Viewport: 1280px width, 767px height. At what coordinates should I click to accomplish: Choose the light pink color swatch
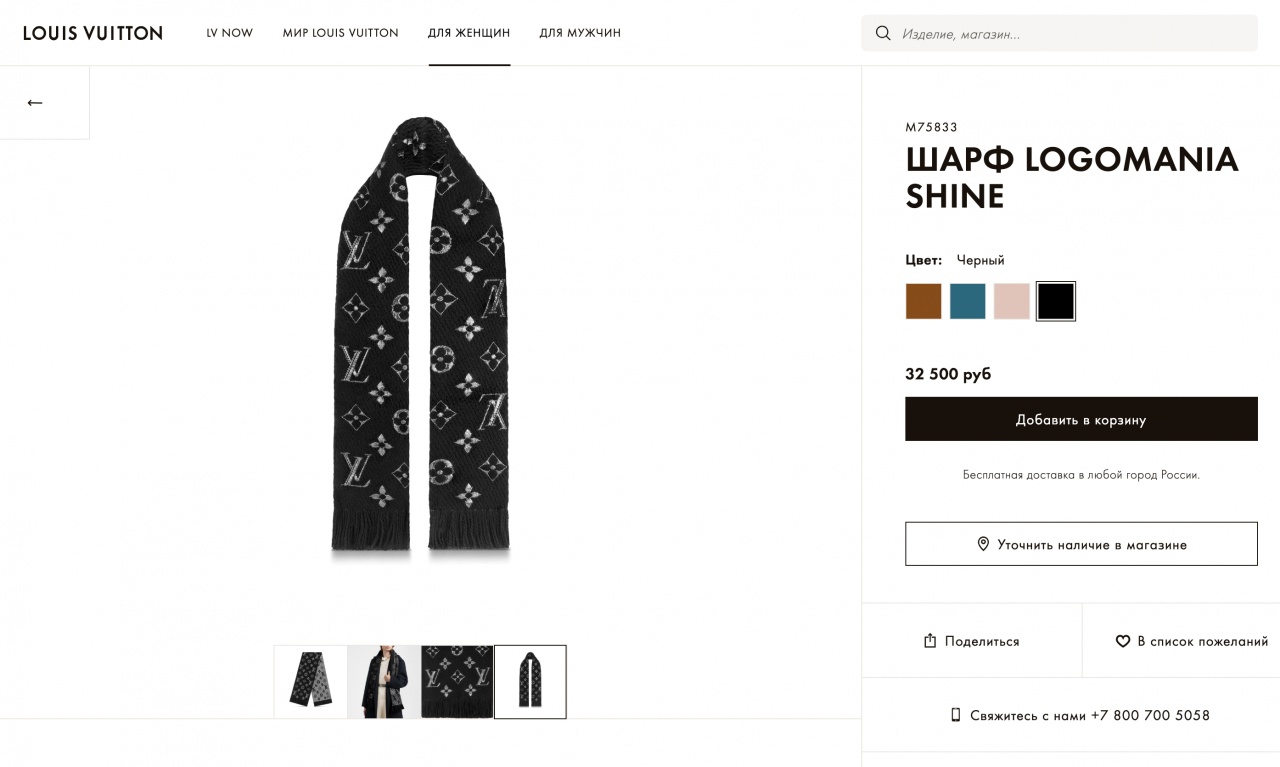[x=1012, y=301]
